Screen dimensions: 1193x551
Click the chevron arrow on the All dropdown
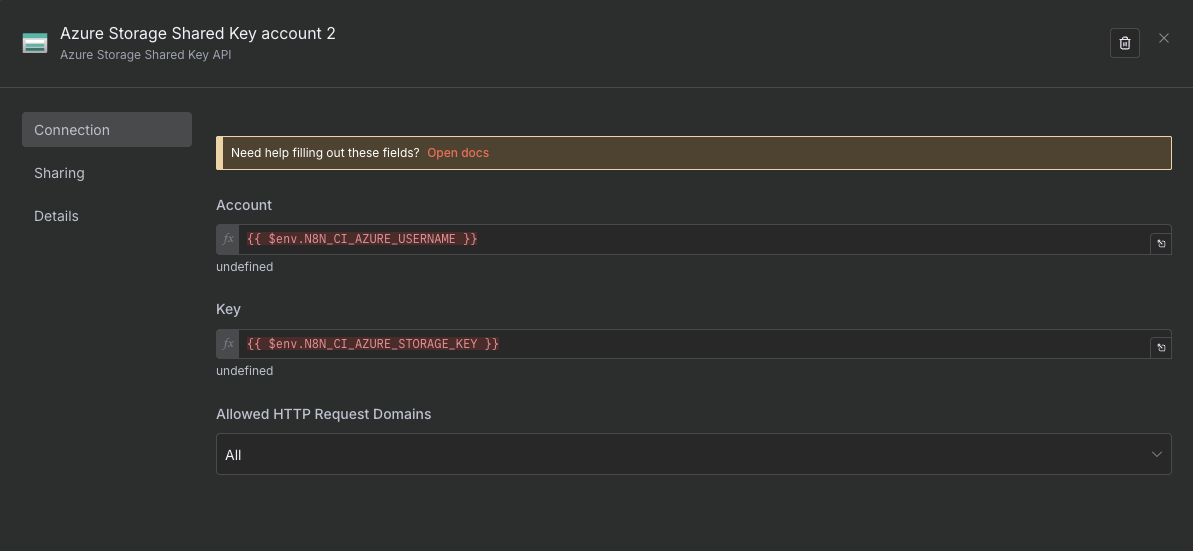pyautogui.click(x=1156, y=454)
